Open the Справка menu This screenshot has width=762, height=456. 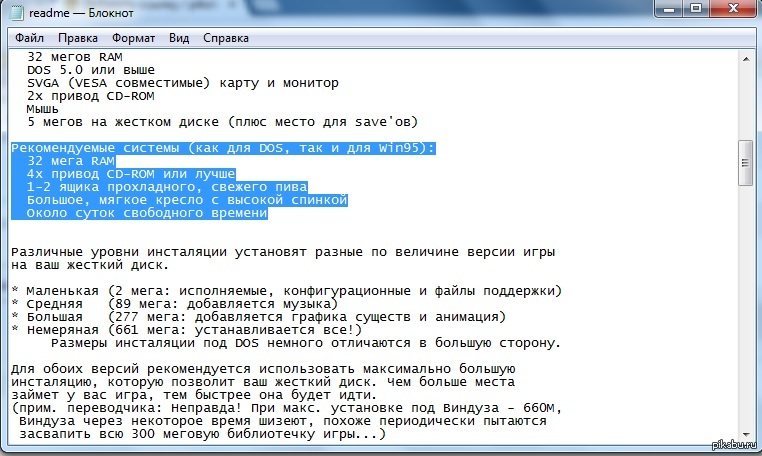point(226,38)
